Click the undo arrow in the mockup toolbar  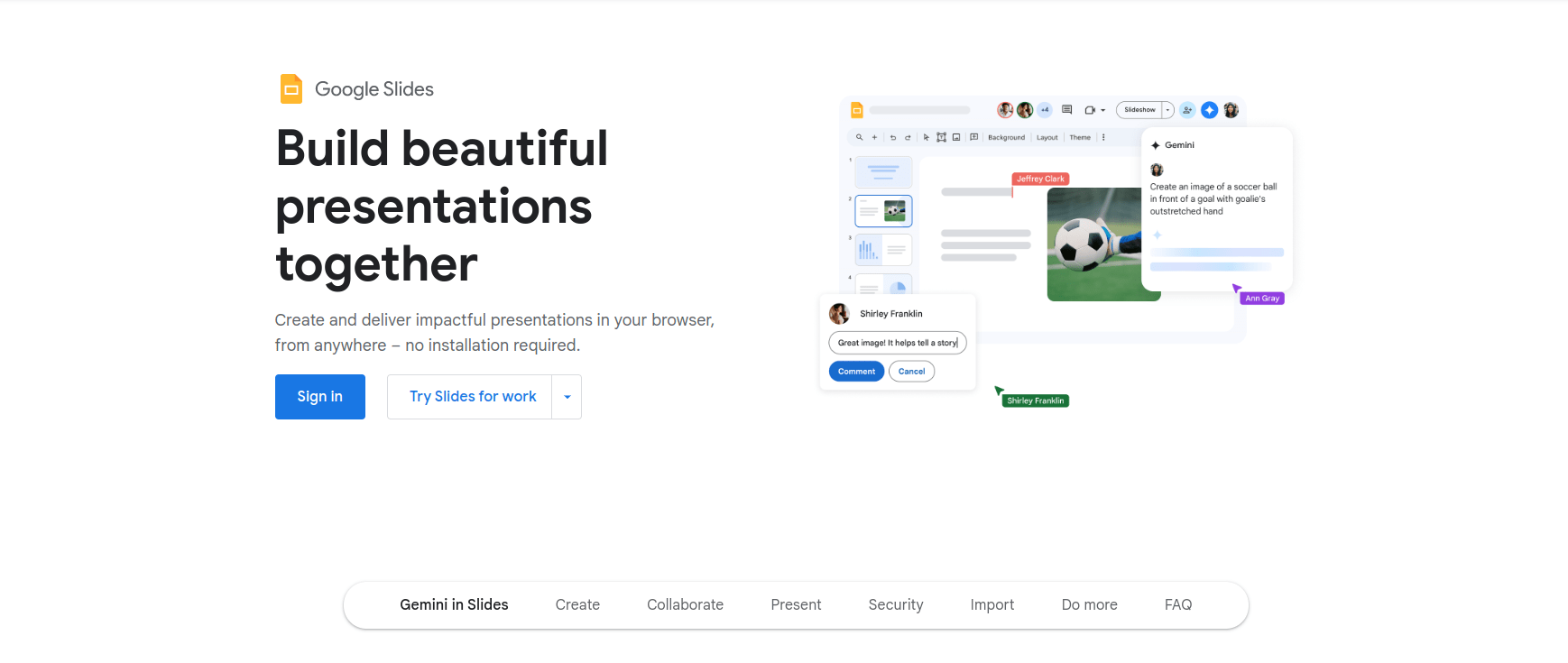pos(893,137)
